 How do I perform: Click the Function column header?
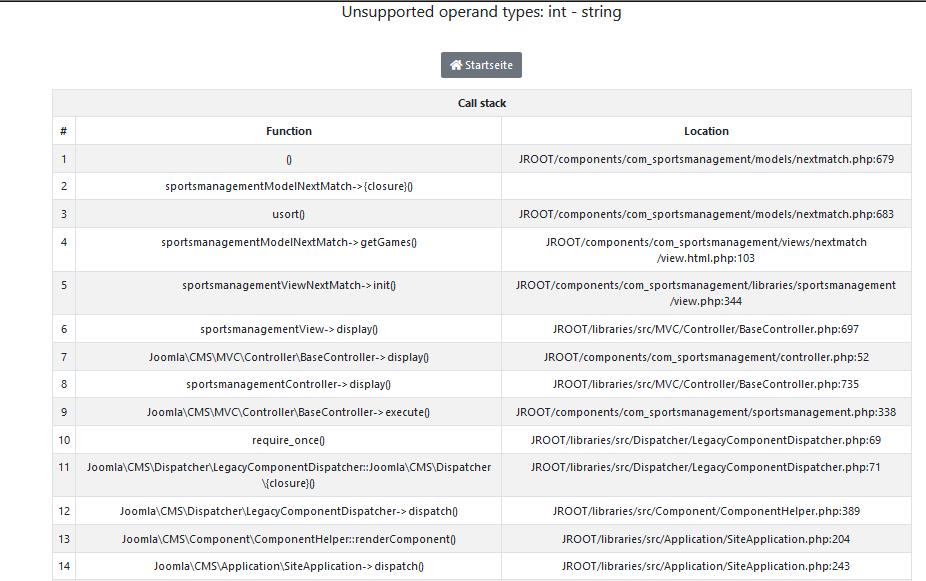(289, 131)
